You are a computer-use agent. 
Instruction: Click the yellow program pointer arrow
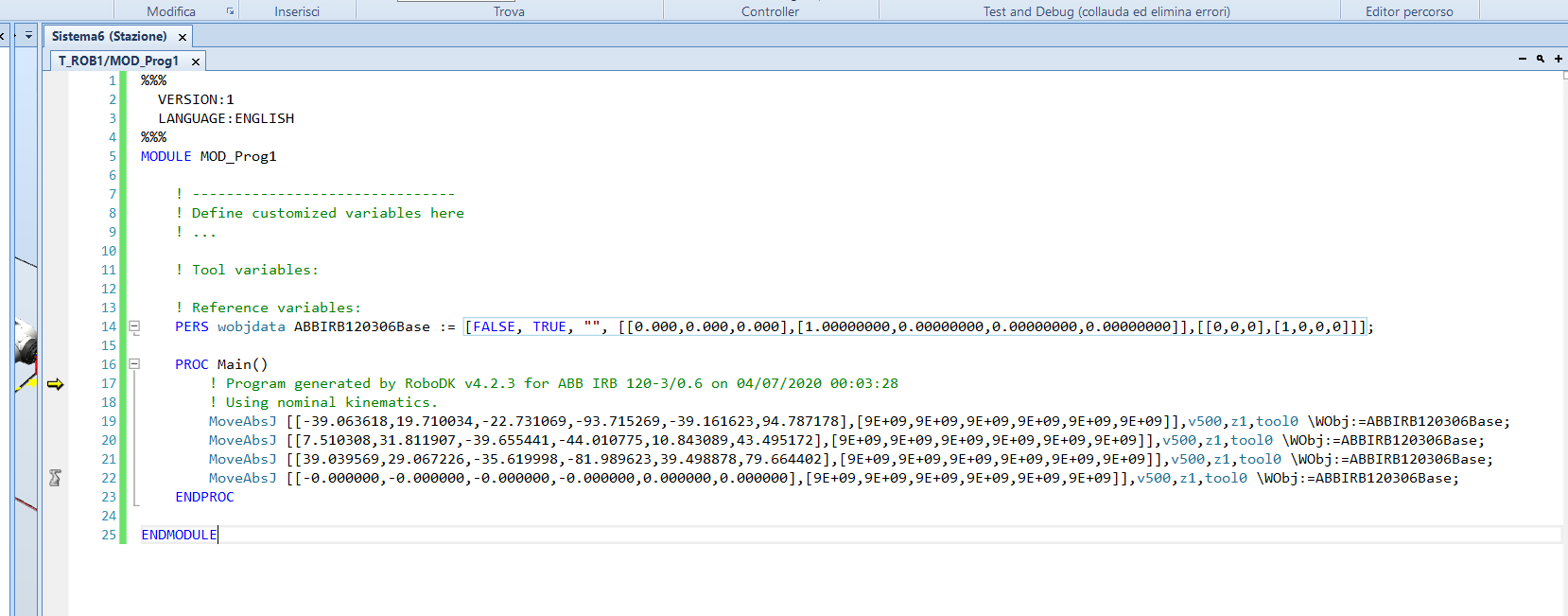(x=55, y=383)
